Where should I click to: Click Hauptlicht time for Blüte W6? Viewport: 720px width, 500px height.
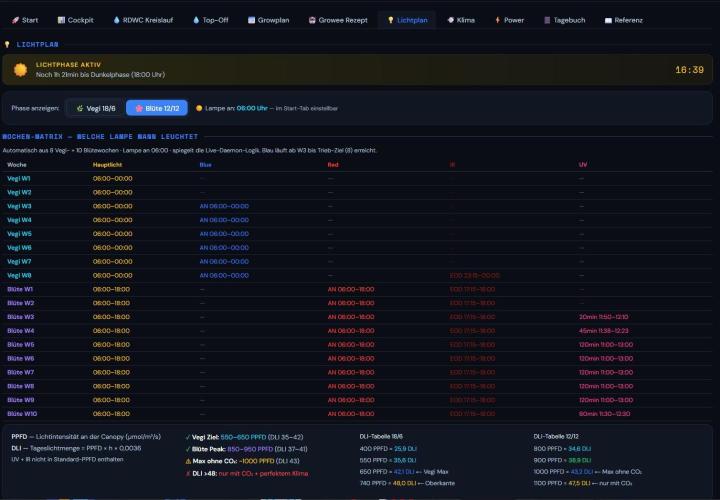[x=111, y=358]
